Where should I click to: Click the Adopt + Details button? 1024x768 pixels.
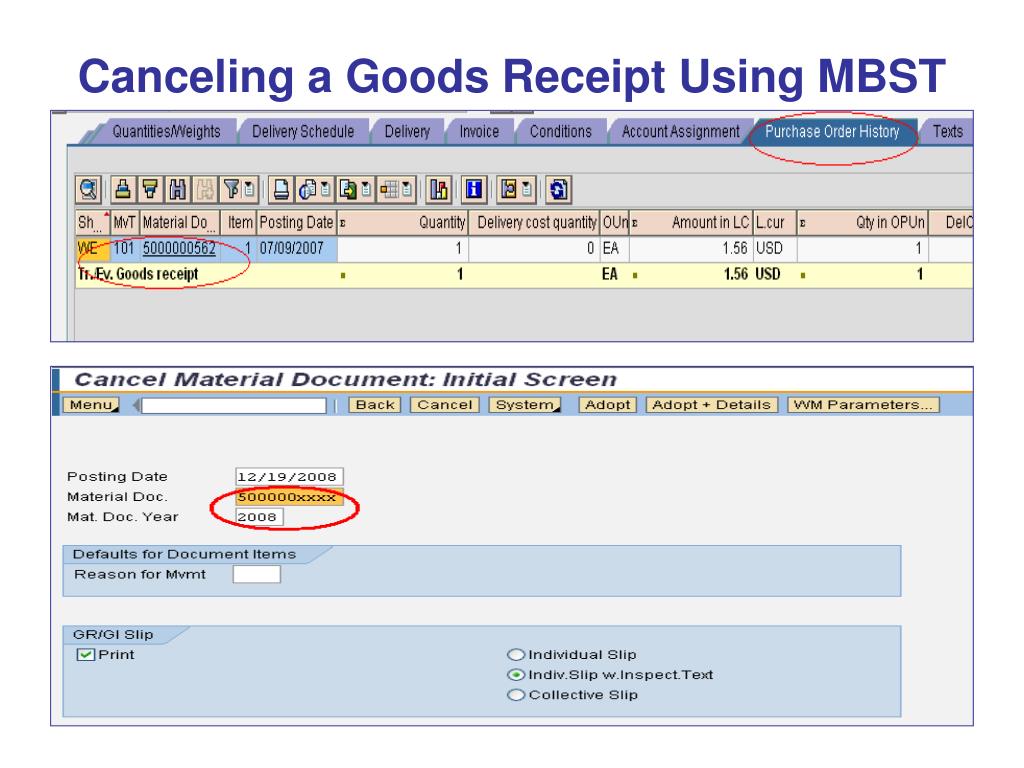712,405
